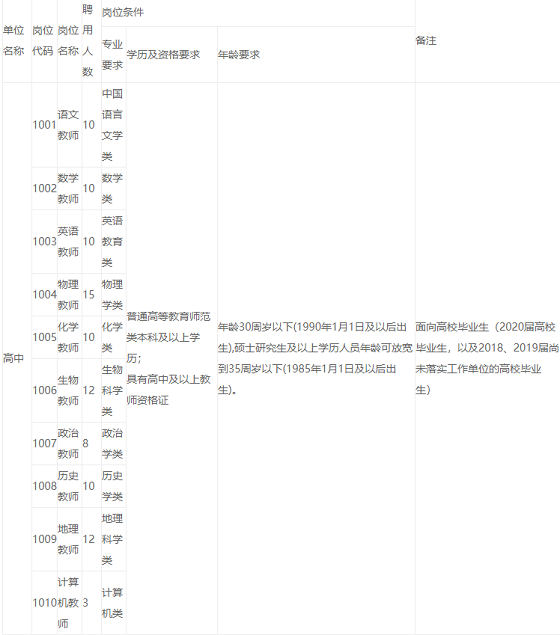Click the remarks text about 面向高校毕业生

tap(487, 358)
